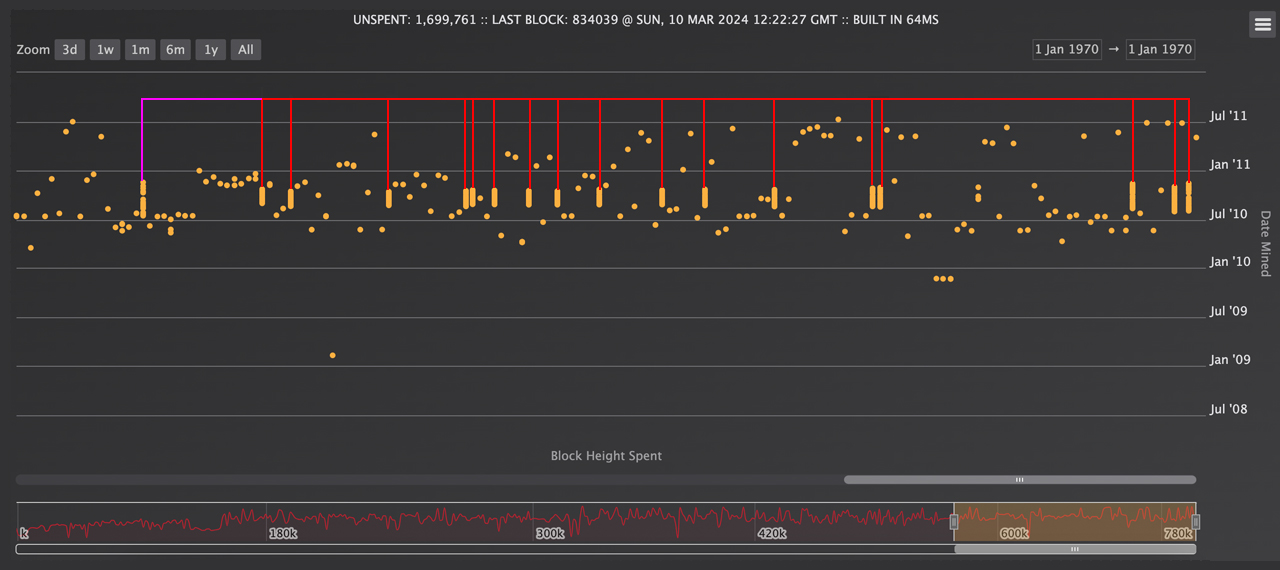Click the end date input field
1280x570 pixels.
pos(1160,49)
